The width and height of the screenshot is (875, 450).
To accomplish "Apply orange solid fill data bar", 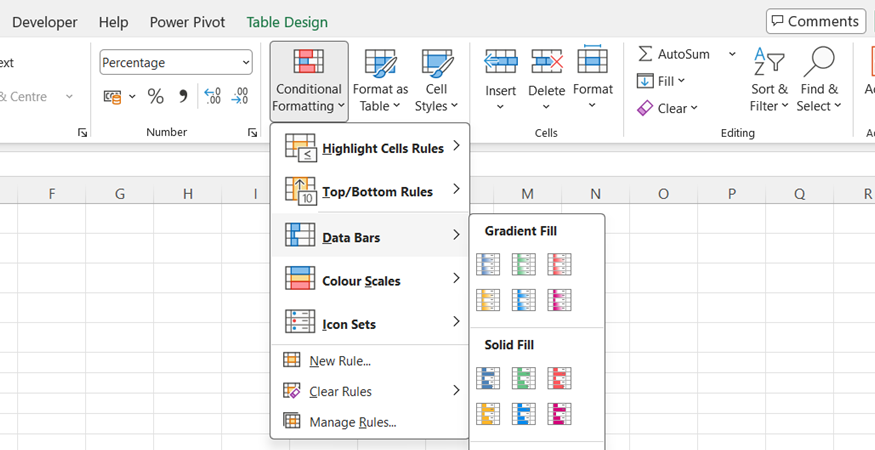I will tap(488, 414).
